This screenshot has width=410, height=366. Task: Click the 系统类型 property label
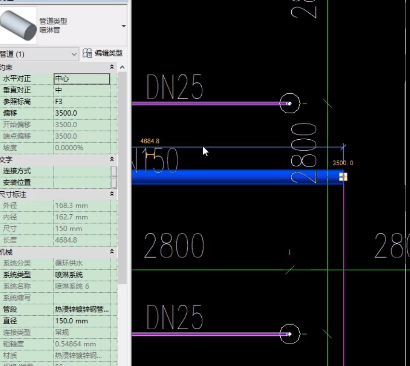[x=17, y=275]
